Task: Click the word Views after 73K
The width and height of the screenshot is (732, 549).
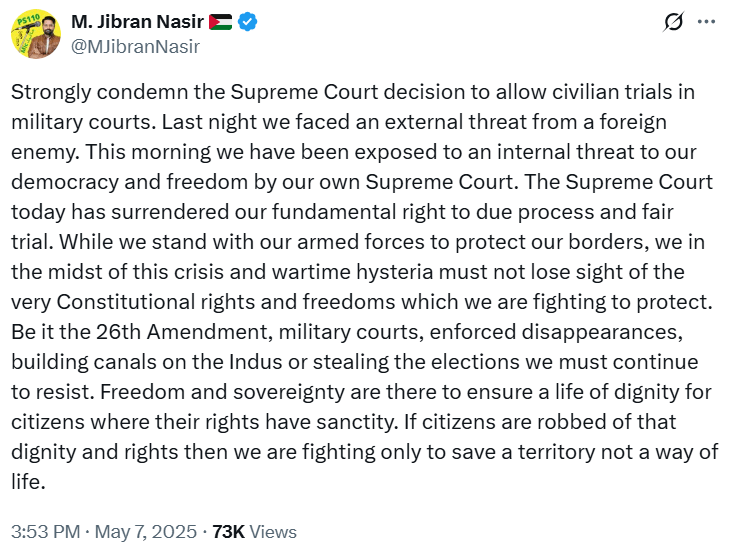Action: 273,532
